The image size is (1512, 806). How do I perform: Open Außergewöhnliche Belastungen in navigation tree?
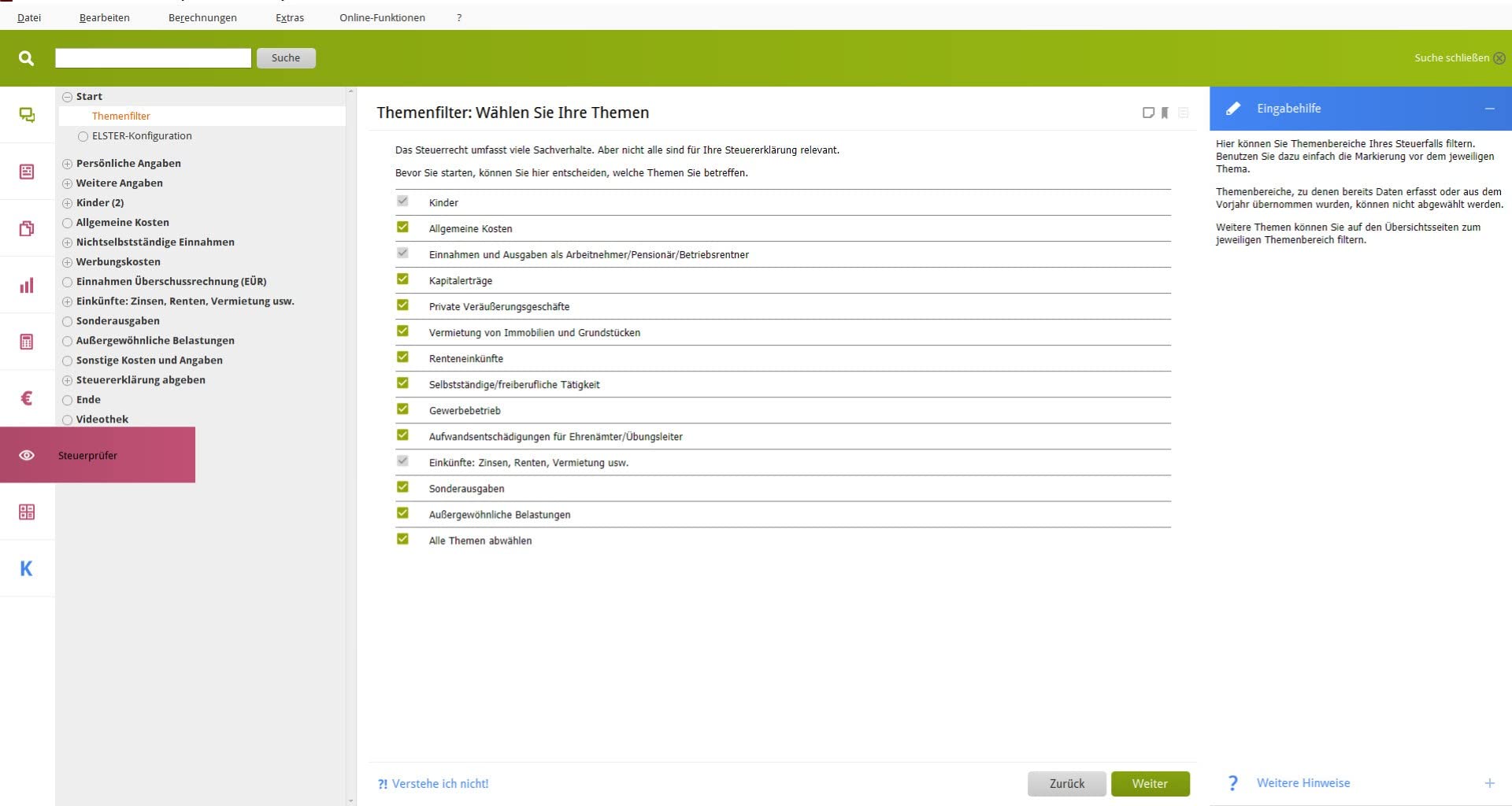click(x=155, y=341)
